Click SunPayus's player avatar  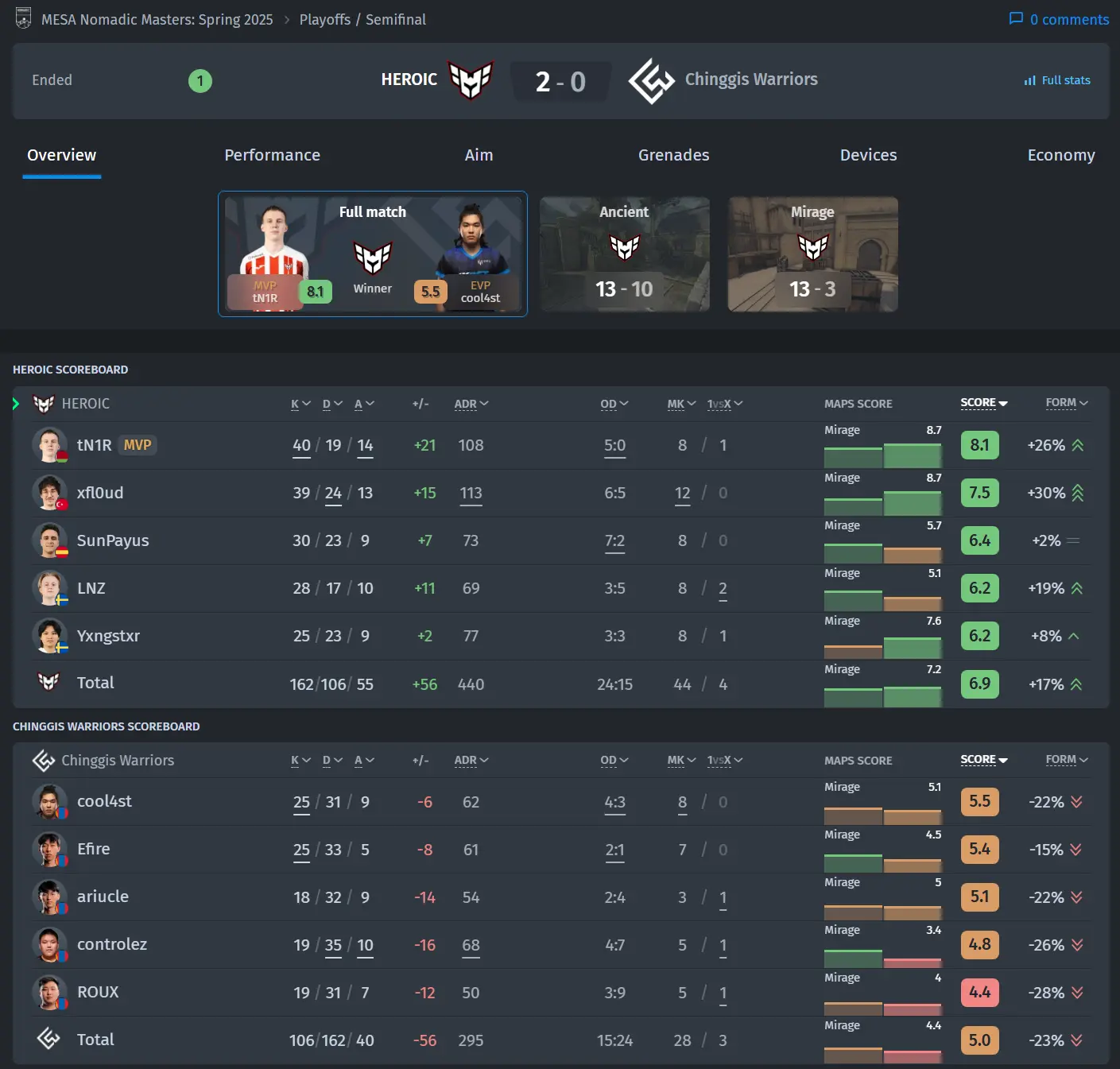(x=49, y=540)
